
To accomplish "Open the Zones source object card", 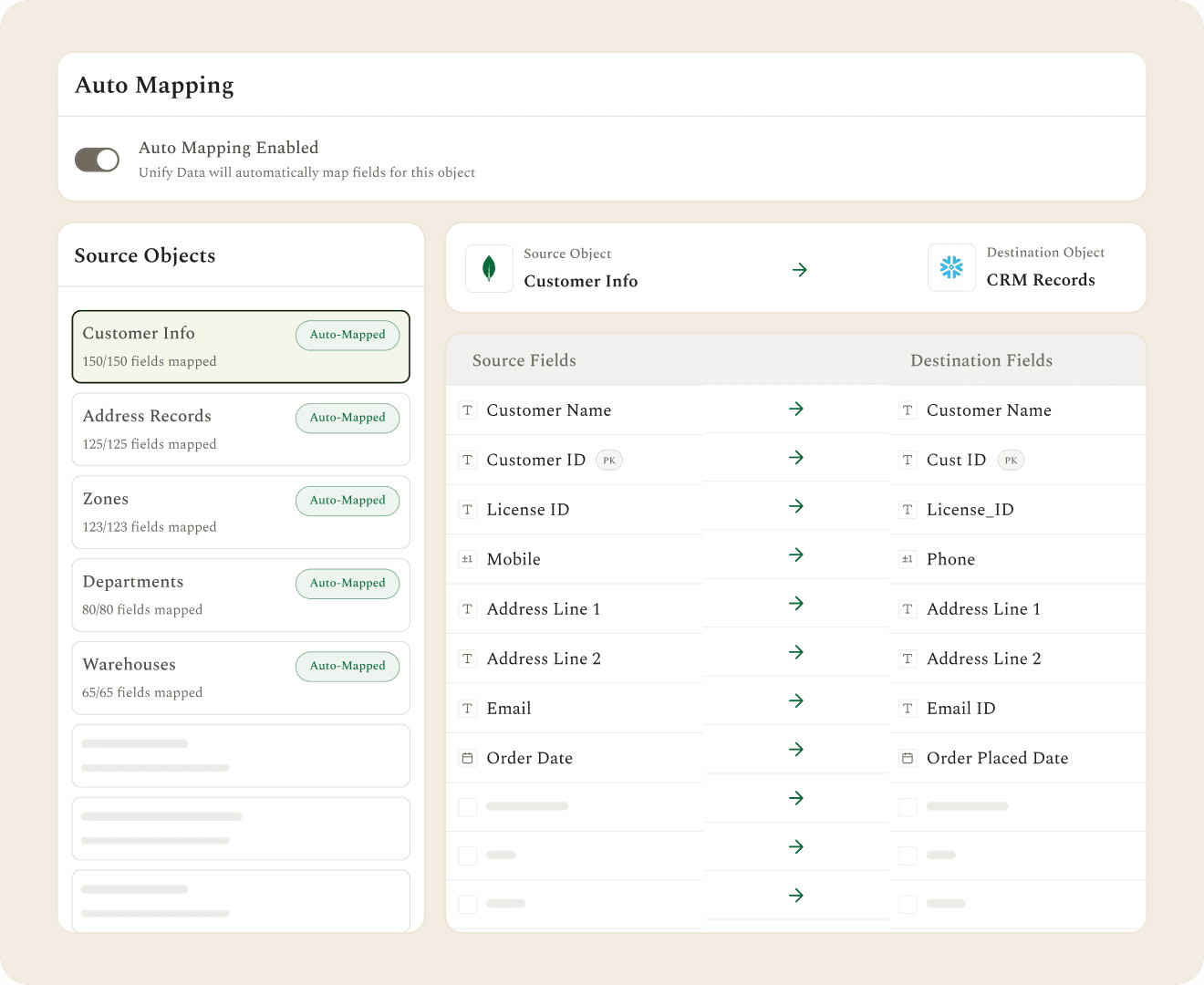I will [241, 513].
